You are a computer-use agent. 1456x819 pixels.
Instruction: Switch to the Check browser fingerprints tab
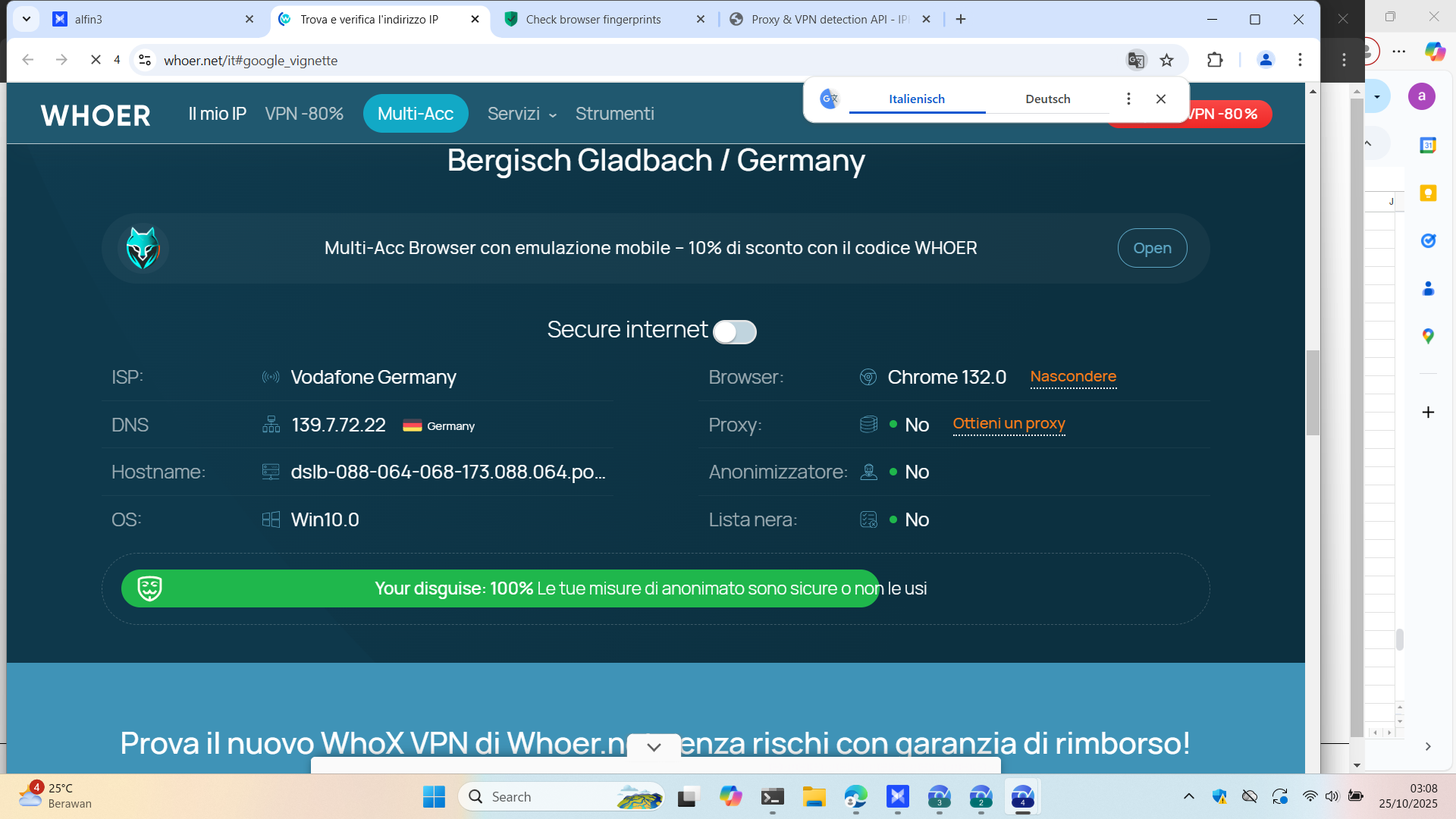tap(604, 20)
